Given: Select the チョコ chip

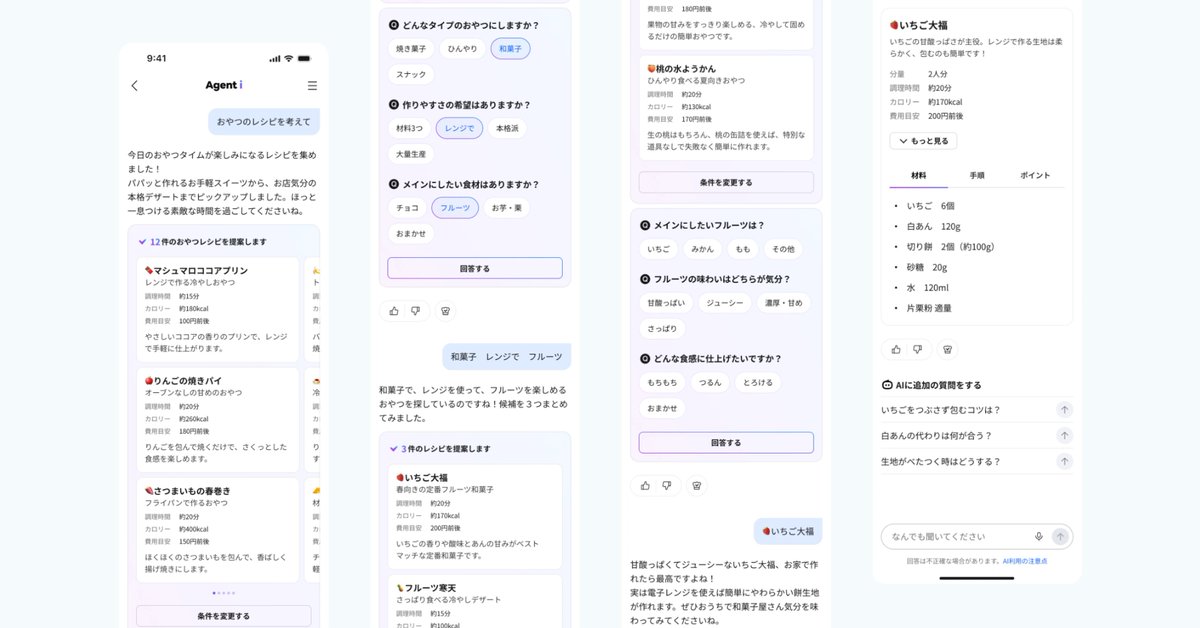Looking at the screenshot, I should 407,208.
